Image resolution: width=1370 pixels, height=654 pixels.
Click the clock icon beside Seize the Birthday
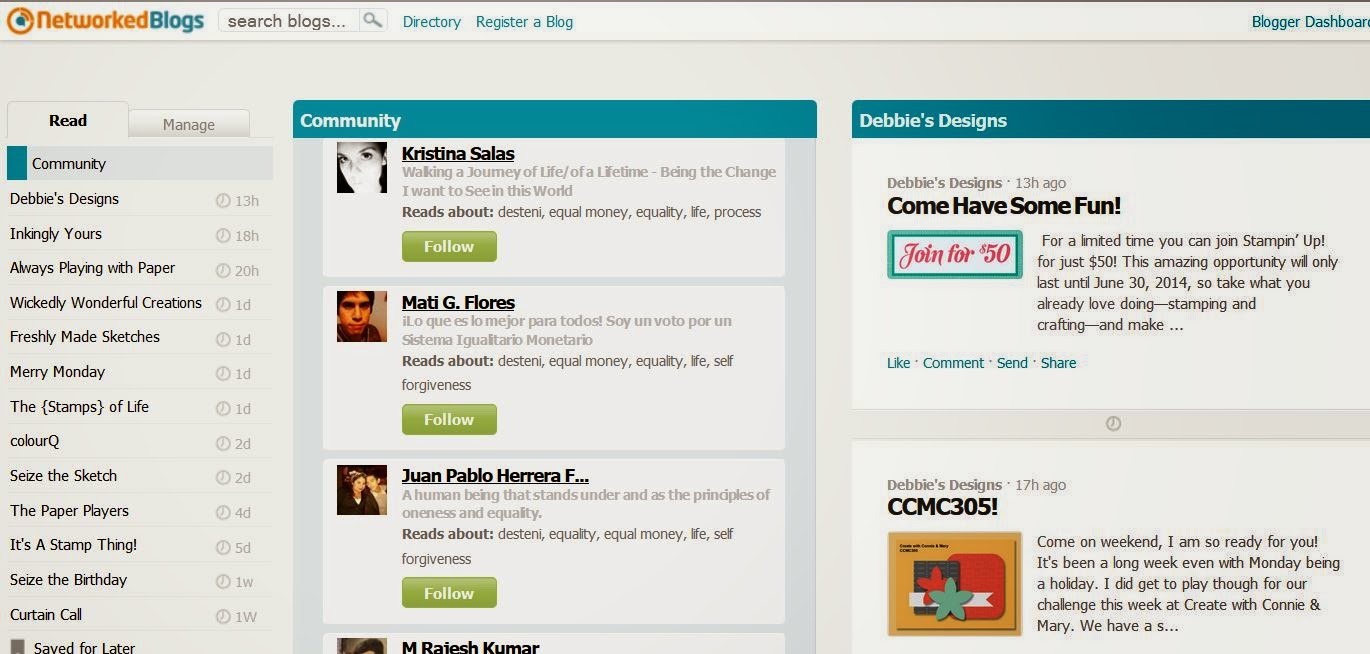[223, 581]
